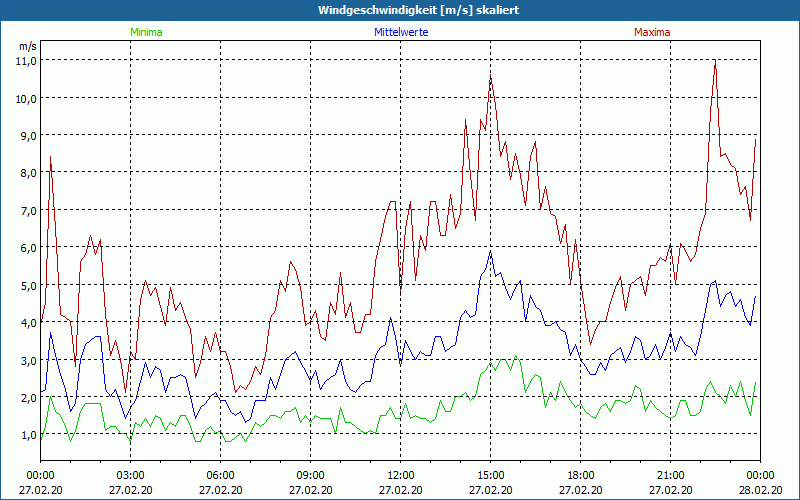Click the '28.02.20' date label
Screen dimensions: 800x500
(760, 490)
